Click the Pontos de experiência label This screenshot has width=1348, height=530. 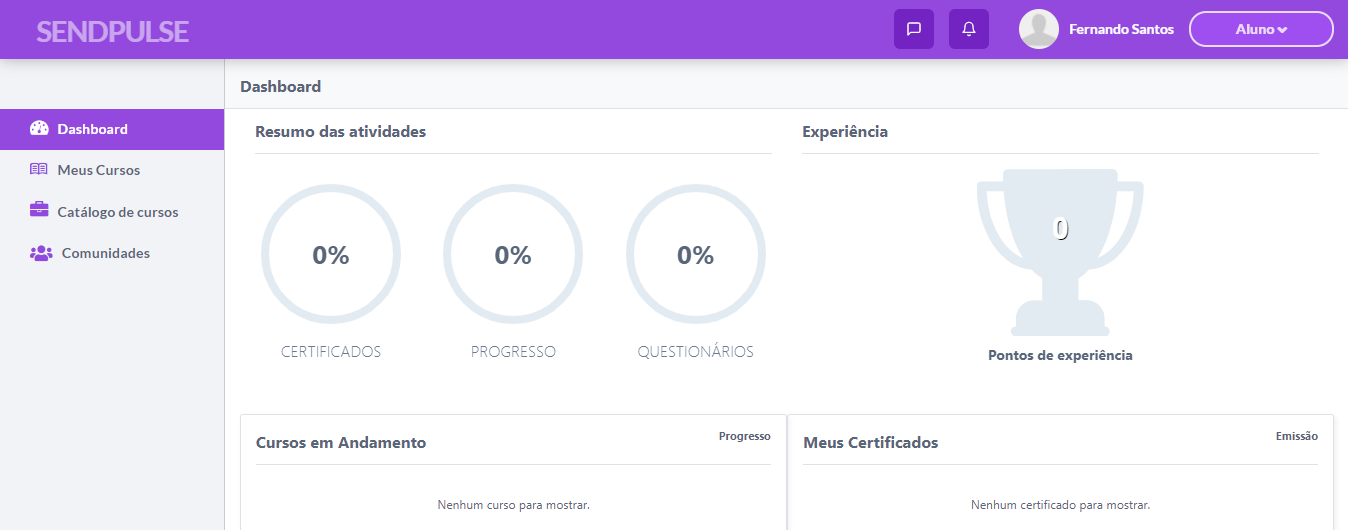tap(1060, 355)
